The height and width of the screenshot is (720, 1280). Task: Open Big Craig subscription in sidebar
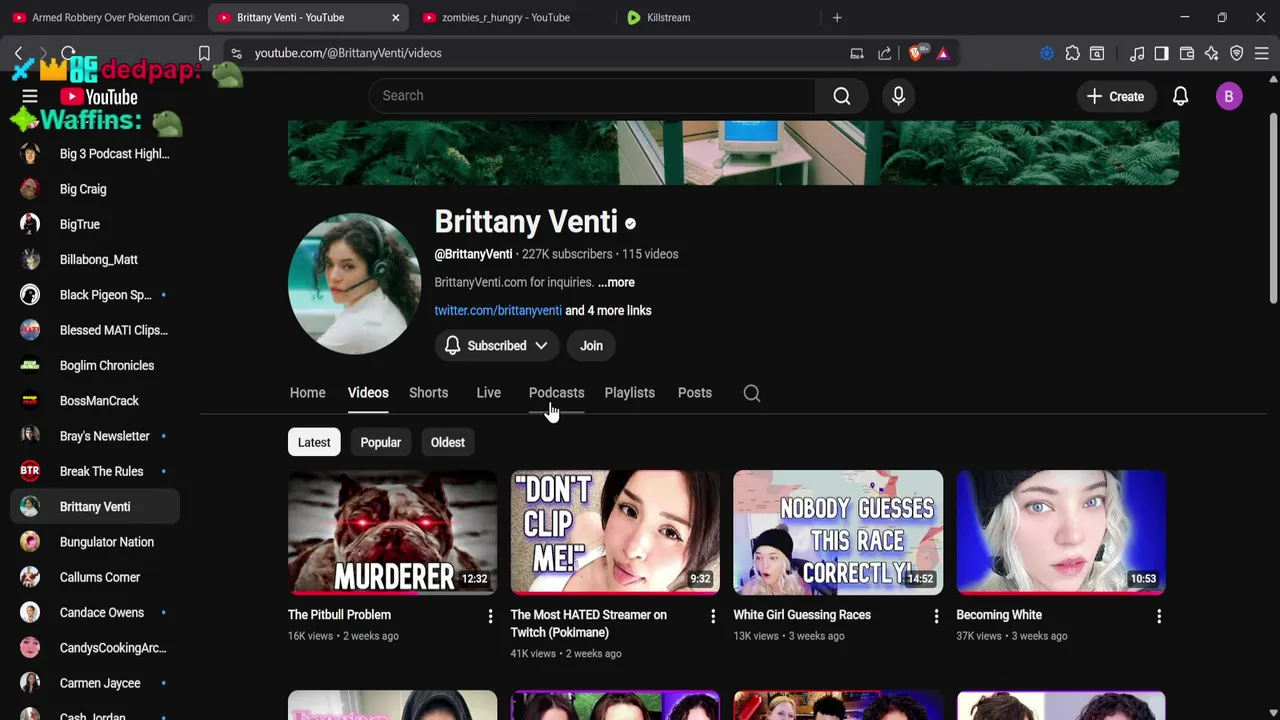click(x=95, y=189)
